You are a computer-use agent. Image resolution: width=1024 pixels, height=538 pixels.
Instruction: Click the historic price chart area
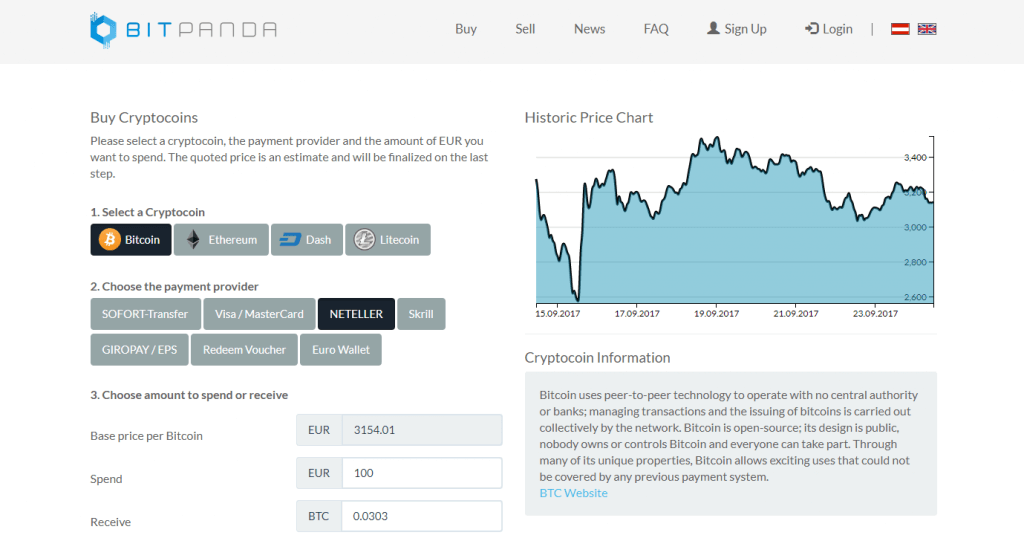click(735, 220)
